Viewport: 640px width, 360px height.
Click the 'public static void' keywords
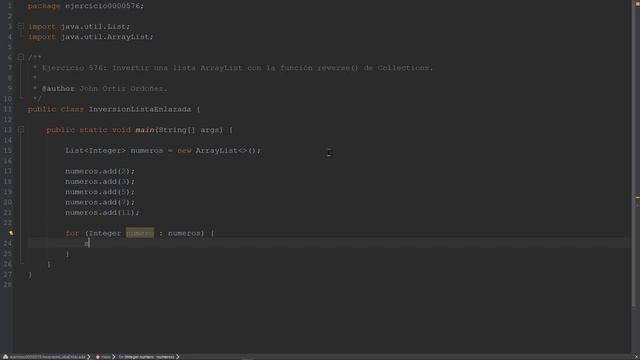[88, 130]
